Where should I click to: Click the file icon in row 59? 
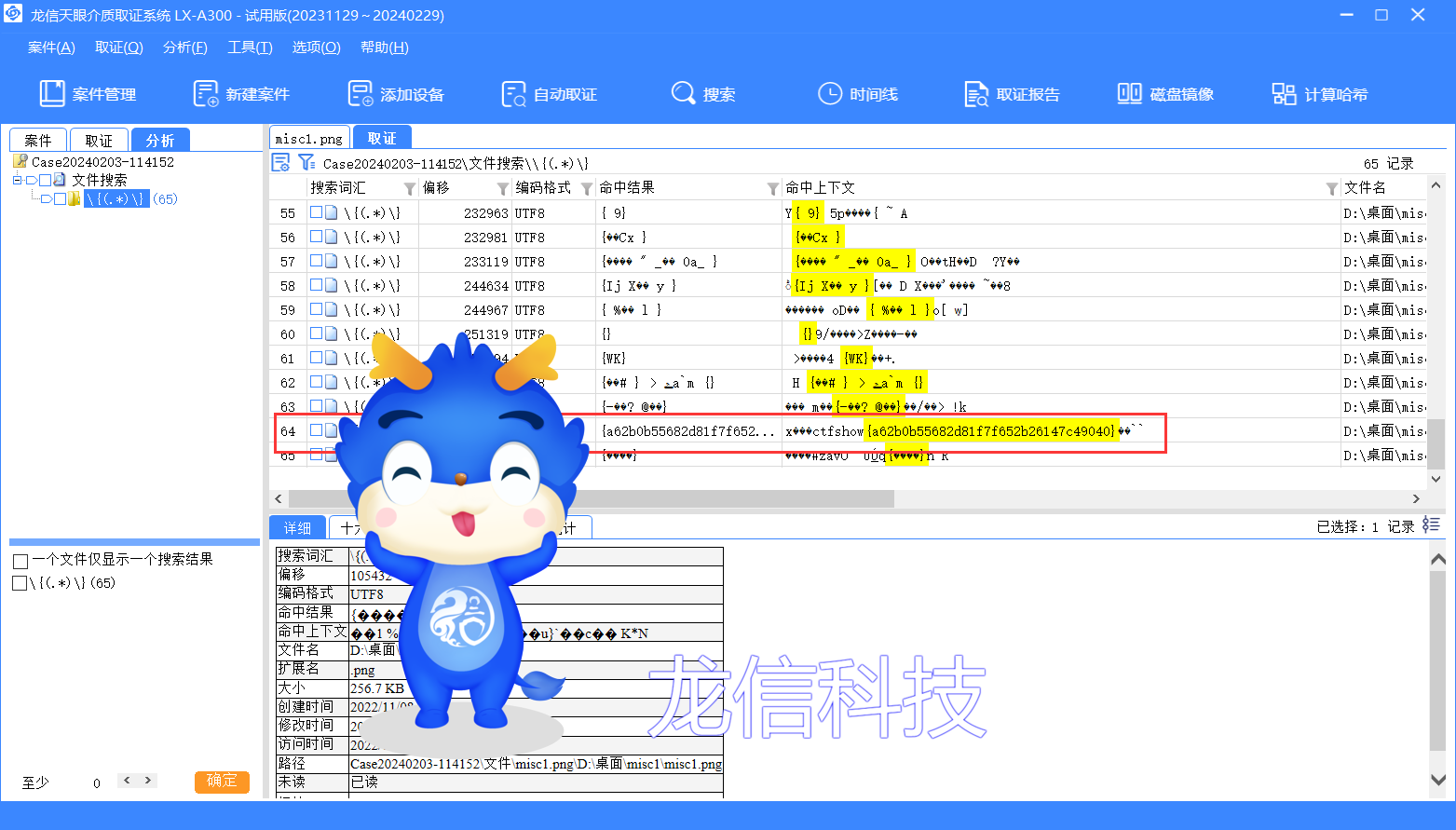(331, 309)
